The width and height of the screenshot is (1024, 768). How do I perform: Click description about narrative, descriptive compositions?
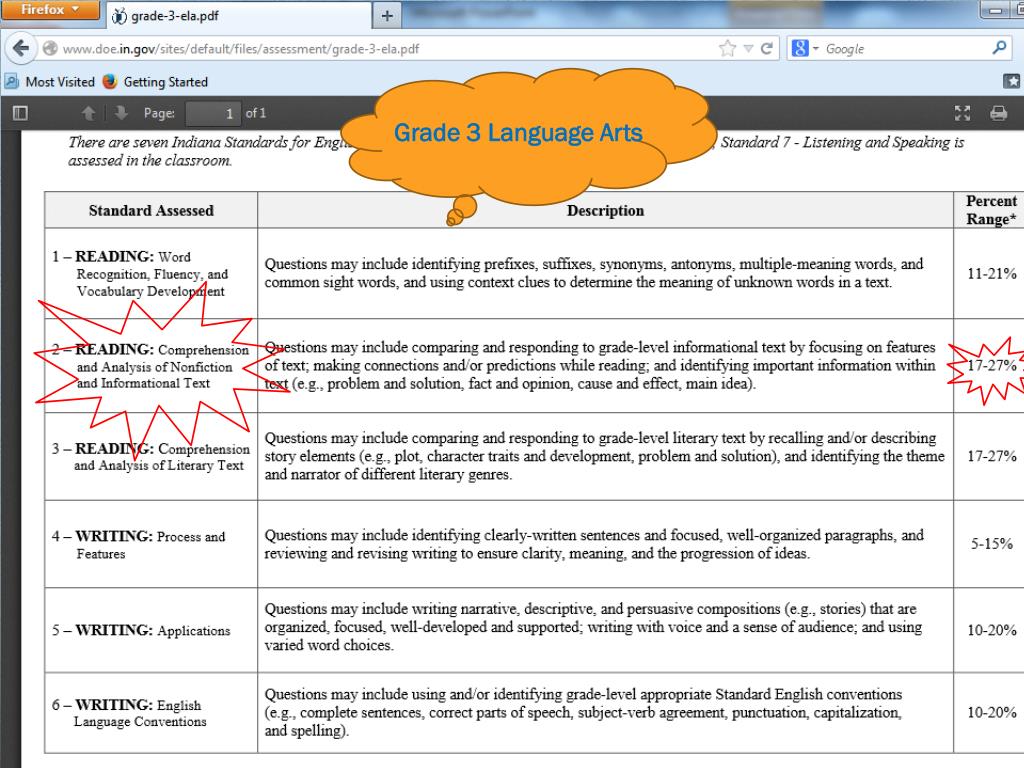(593, 627)
